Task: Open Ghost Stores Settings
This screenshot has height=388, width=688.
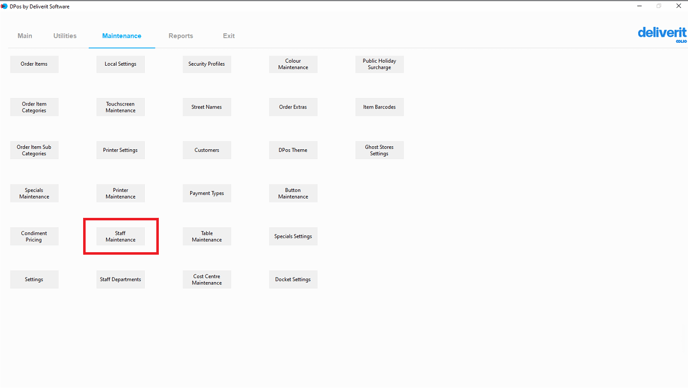Action: [x=380, y=150]
